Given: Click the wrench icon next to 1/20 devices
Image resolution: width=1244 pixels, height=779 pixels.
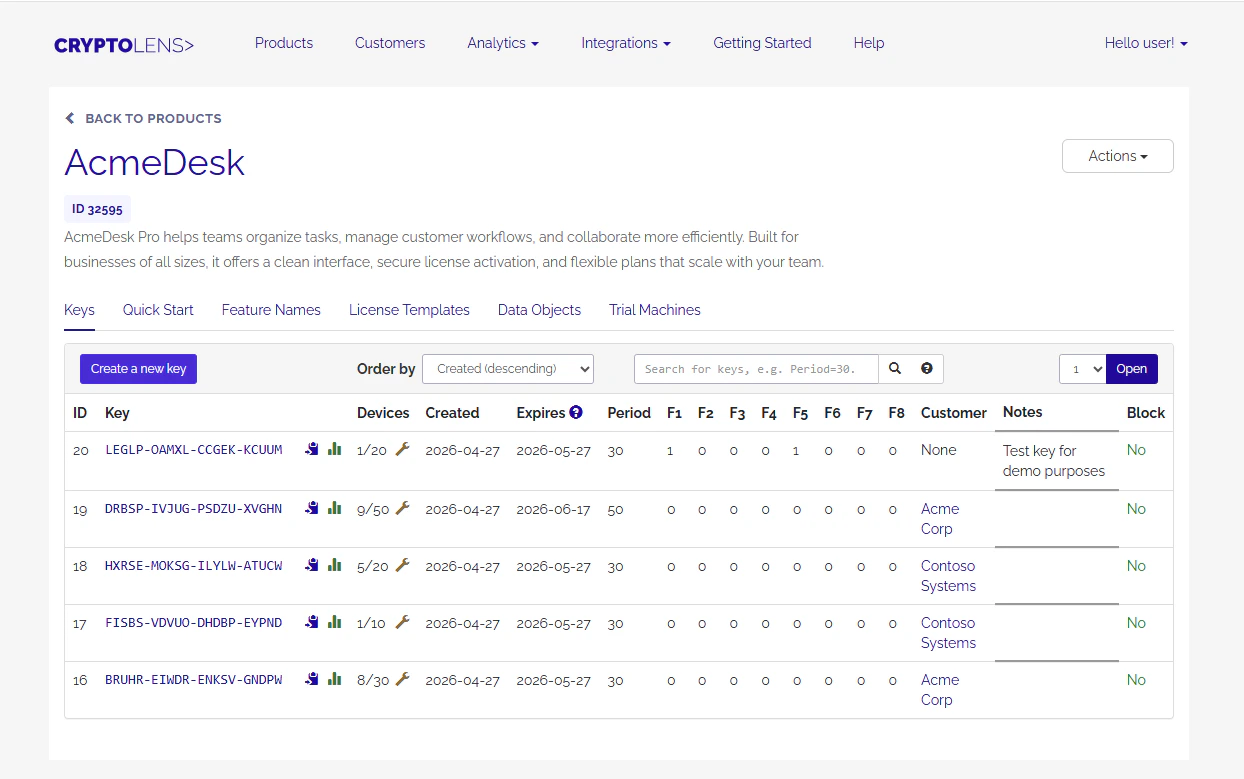Looking at the screenshot, I should coord(403,450).
